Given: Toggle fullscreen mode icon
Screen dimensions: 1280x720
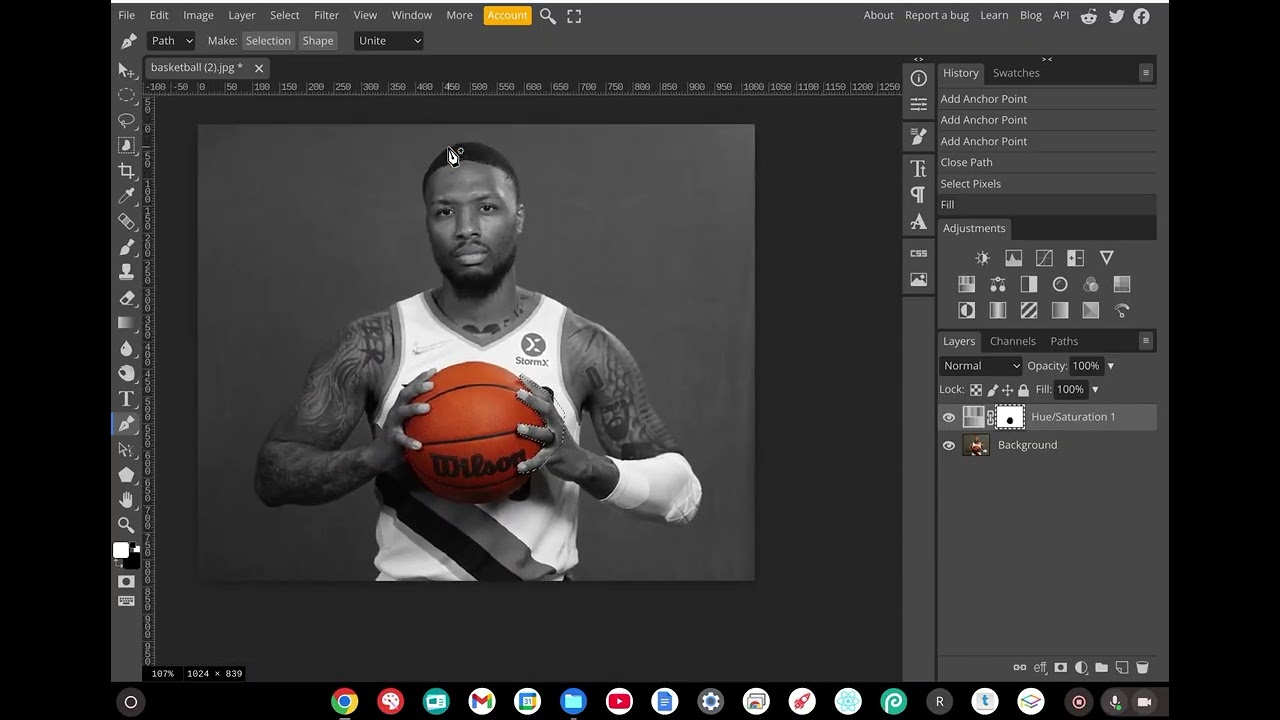Looking at the screenshot, I should click(x=574, y=16).
